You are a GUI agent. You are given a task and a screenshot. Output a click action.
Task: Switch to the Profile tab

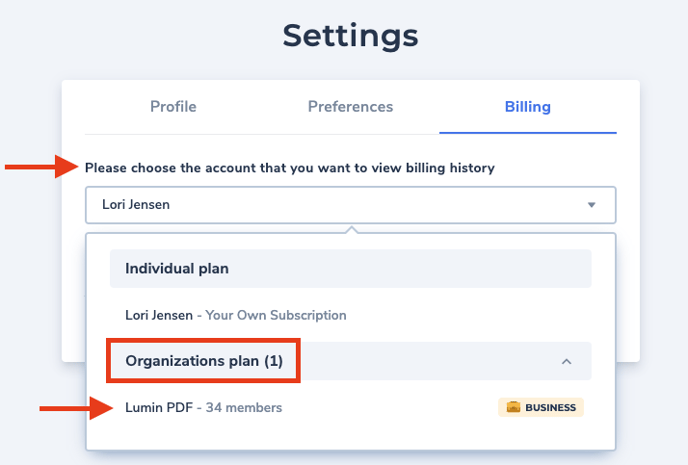(173, 107)
